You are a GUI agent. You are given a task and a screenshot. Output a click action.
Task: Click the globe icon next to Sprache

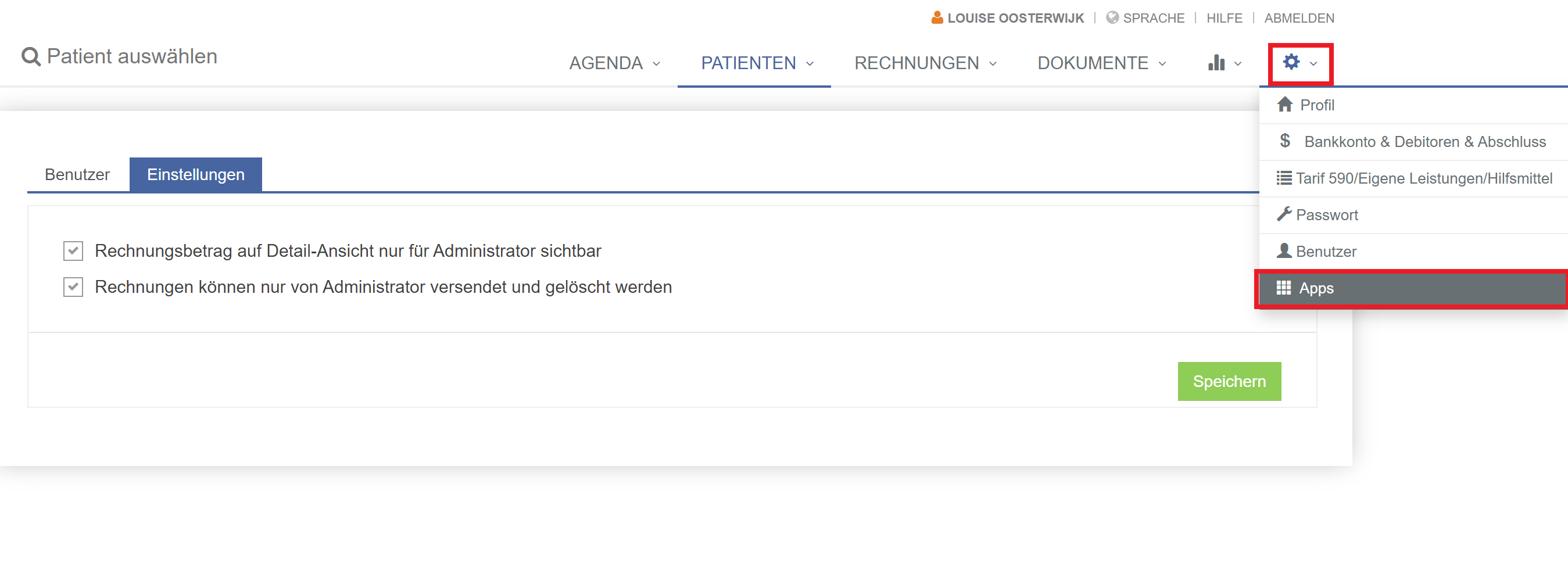(1112, 17)
